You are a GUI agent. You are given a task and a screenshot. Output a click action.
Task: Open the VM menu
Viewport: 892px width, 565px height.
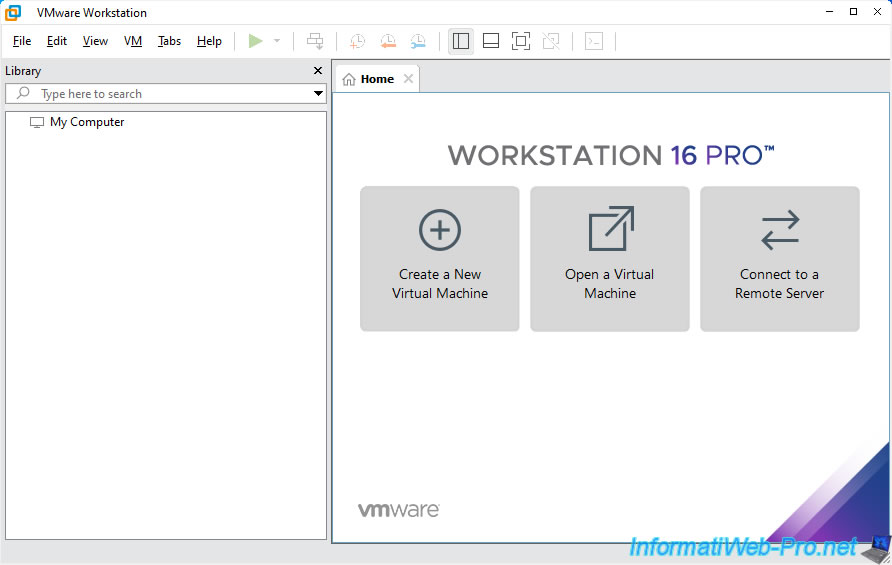tap(133, 41)
